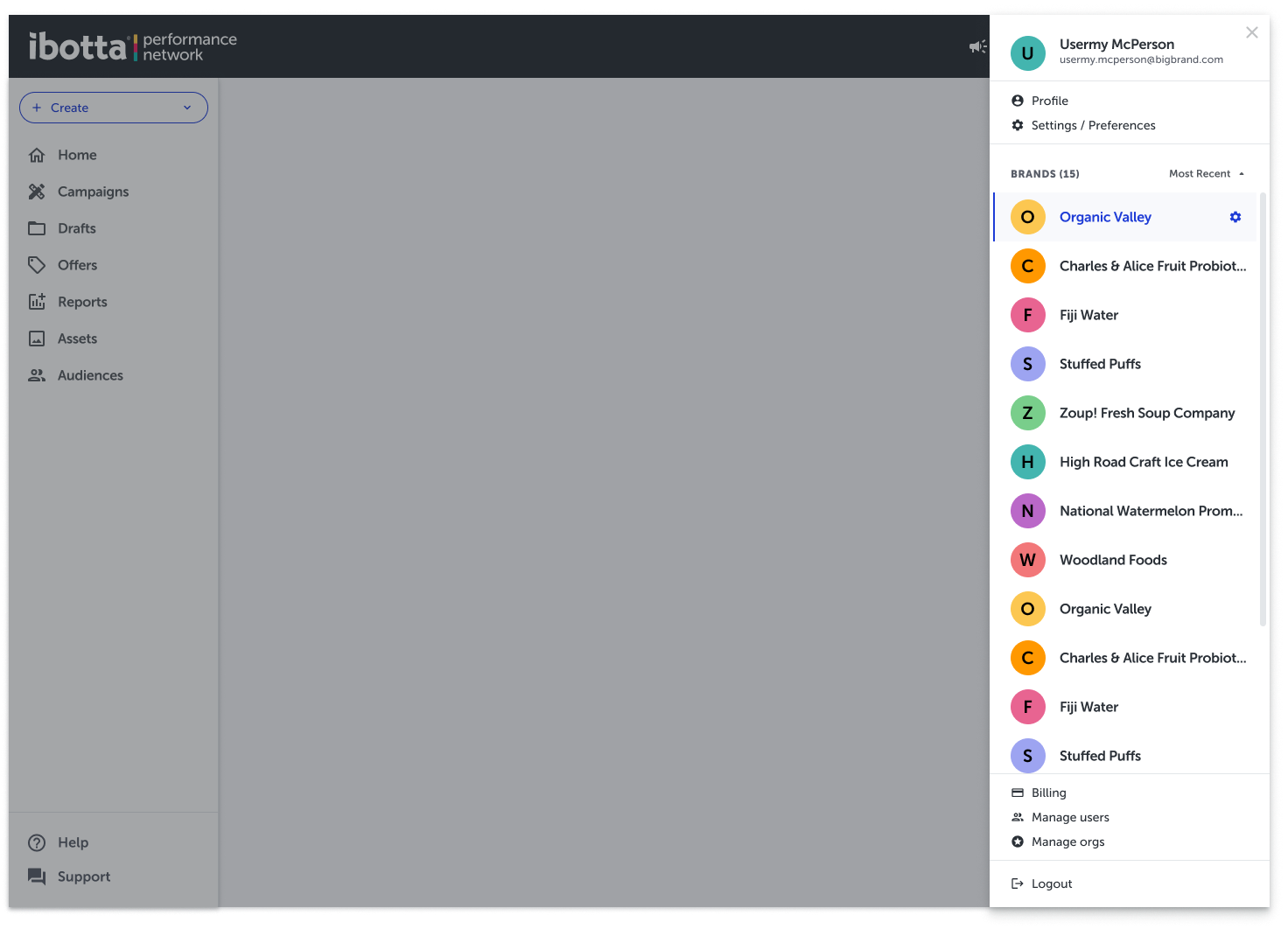
Task: Click the Billing card icon
Action: [1018, 793]
